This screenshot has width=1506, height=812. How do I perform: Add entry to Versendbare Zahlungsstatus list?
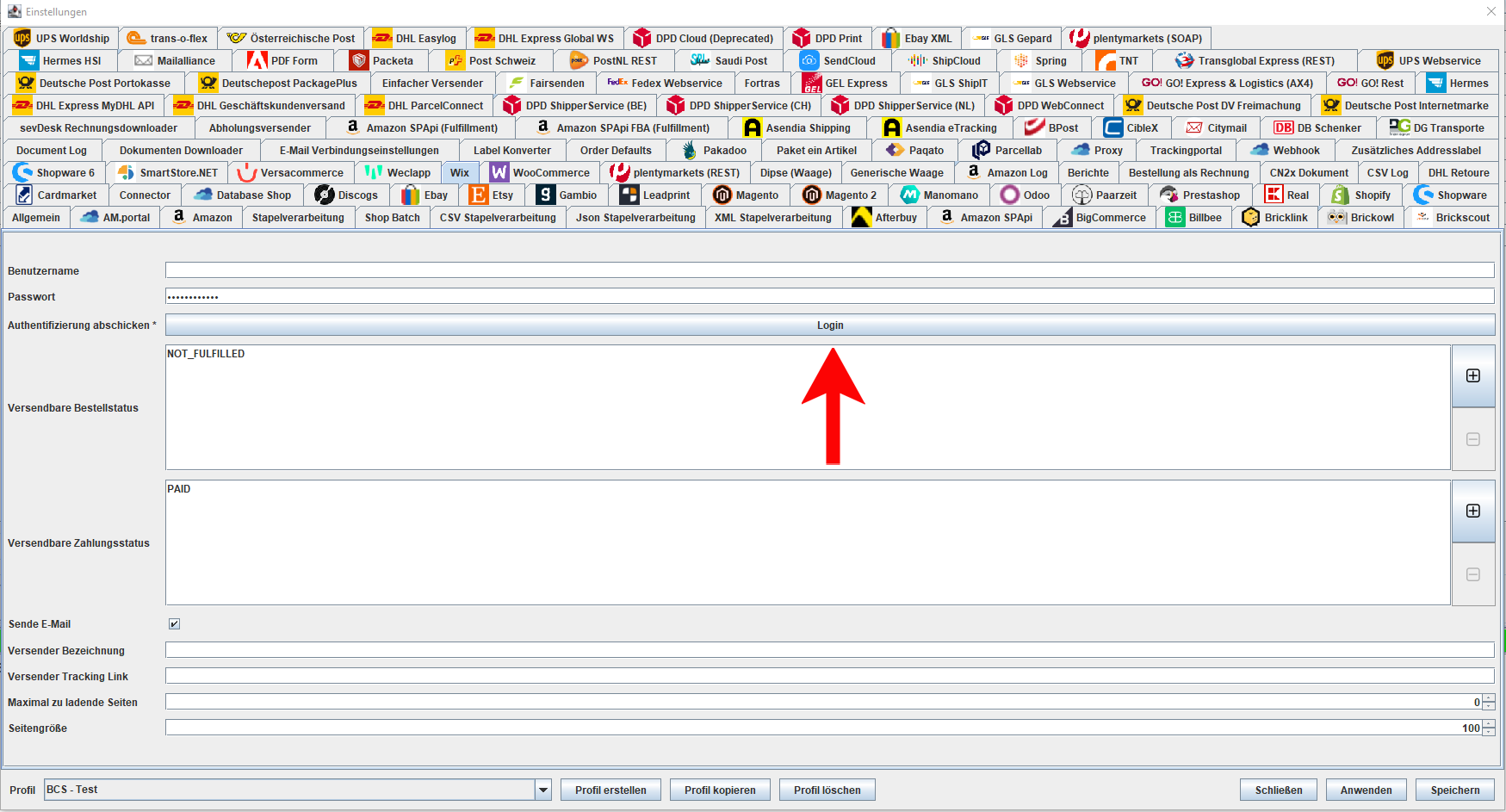click(x=1473, y=511)
